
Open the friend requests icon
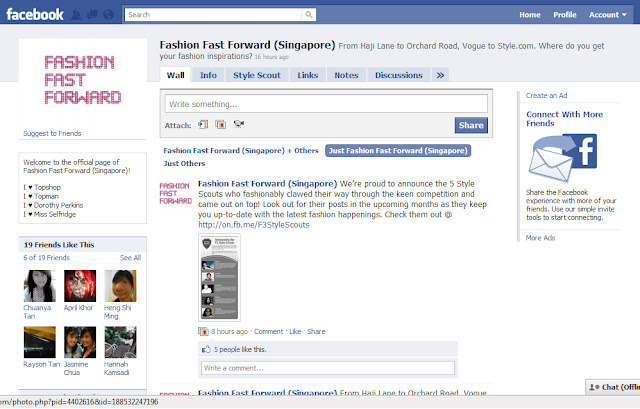pos(76,15)
